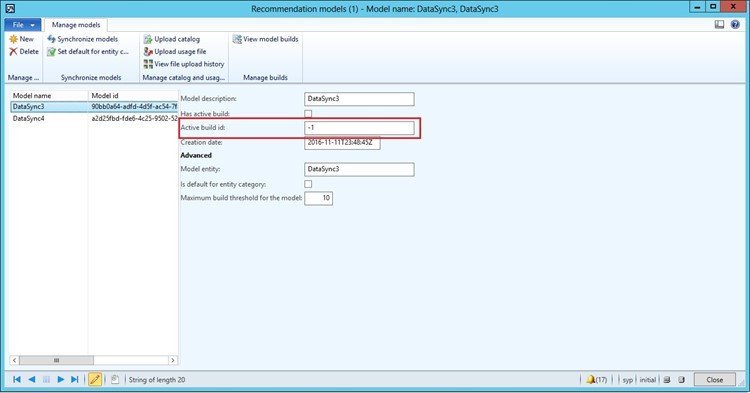Open View file upload history
The image size is (750, 393).
pyautogui.click(x=184, y=64)
